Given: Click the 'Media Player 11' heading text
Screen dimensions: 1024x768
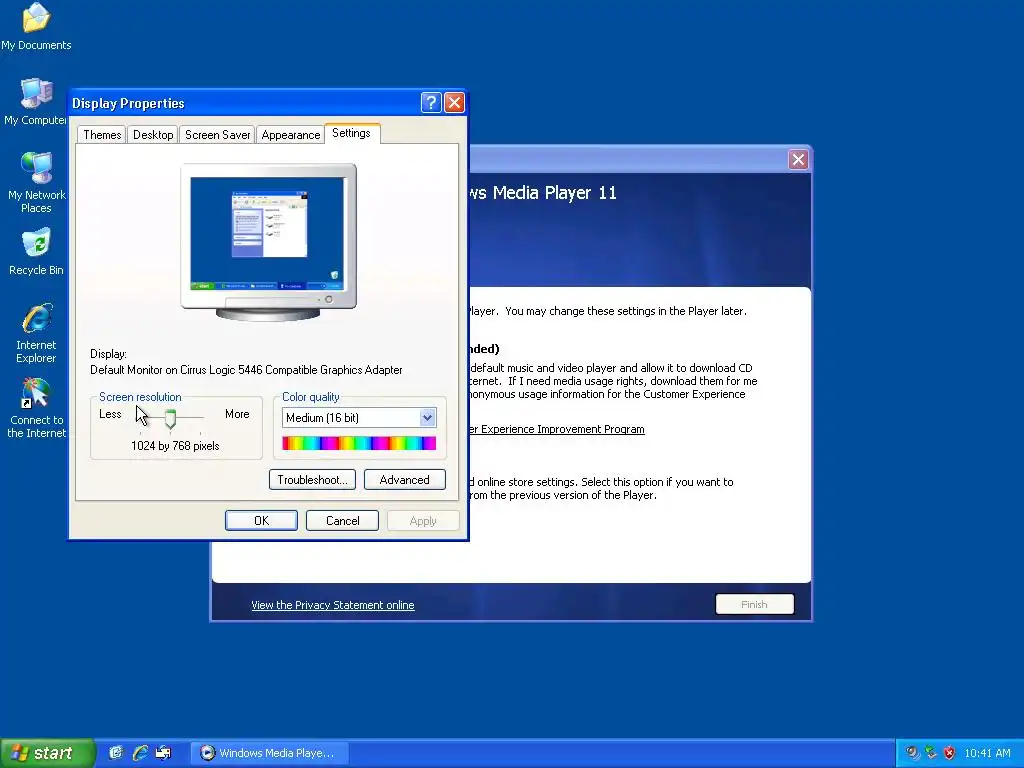Looking at the screenshot, I should (554, 193).
